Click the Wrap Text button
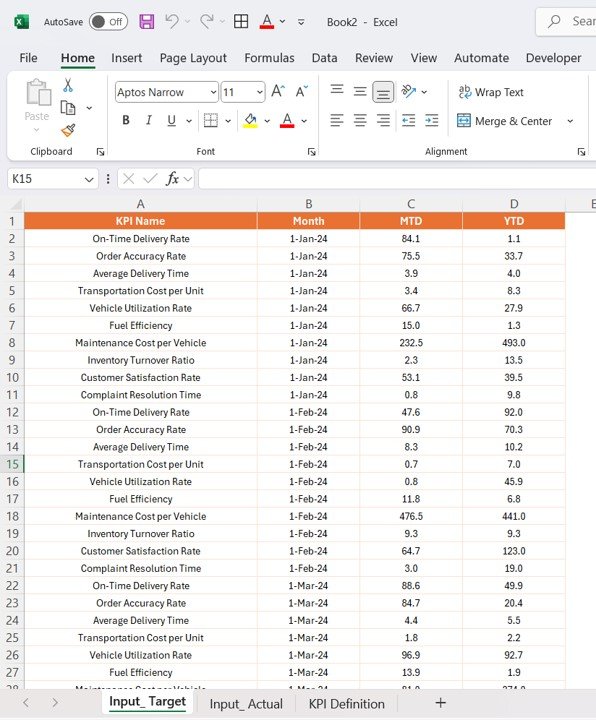 click(x=491, y=92)
